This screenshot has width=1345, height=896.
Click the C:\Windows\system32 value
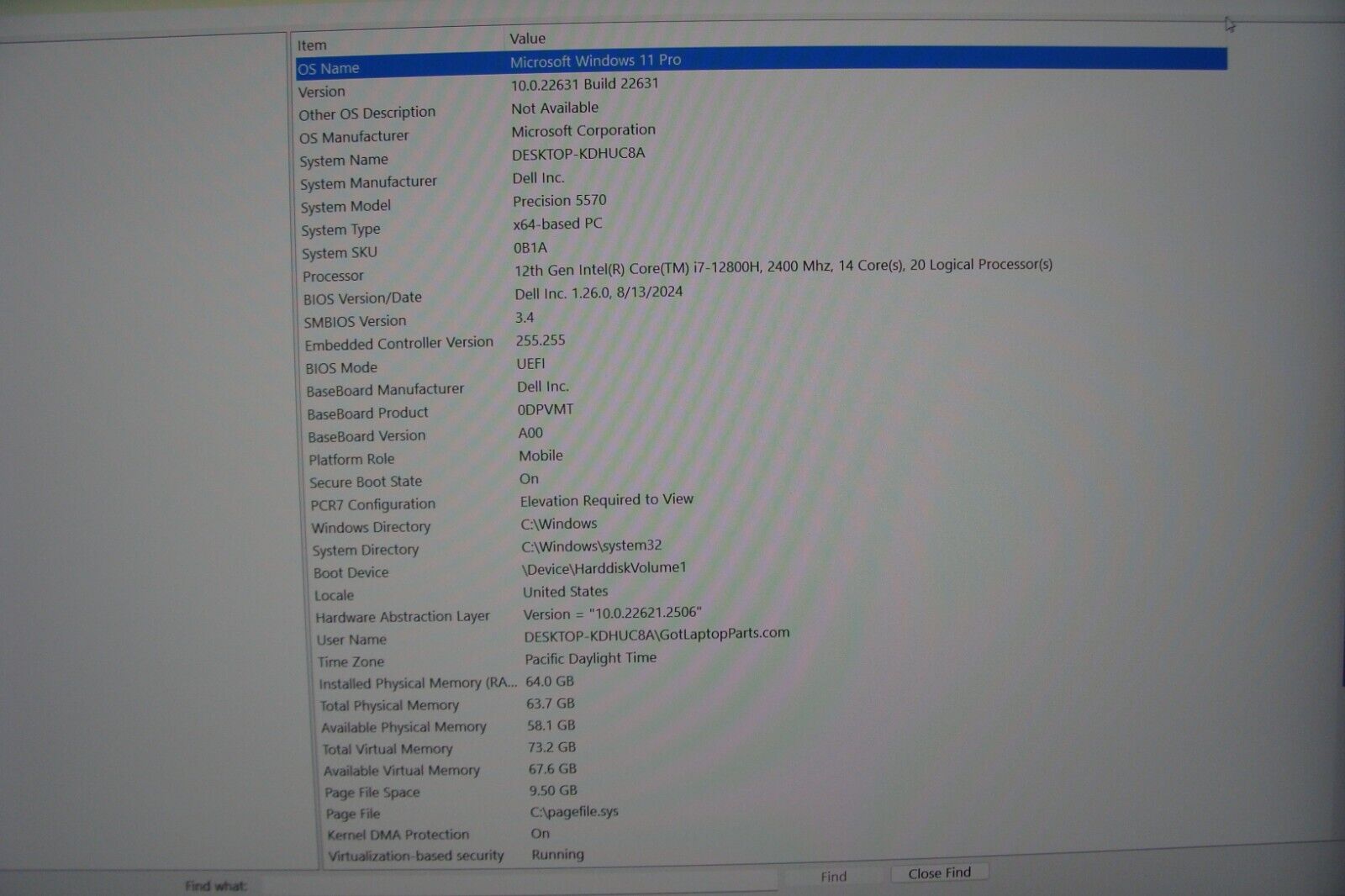(591, 546)
